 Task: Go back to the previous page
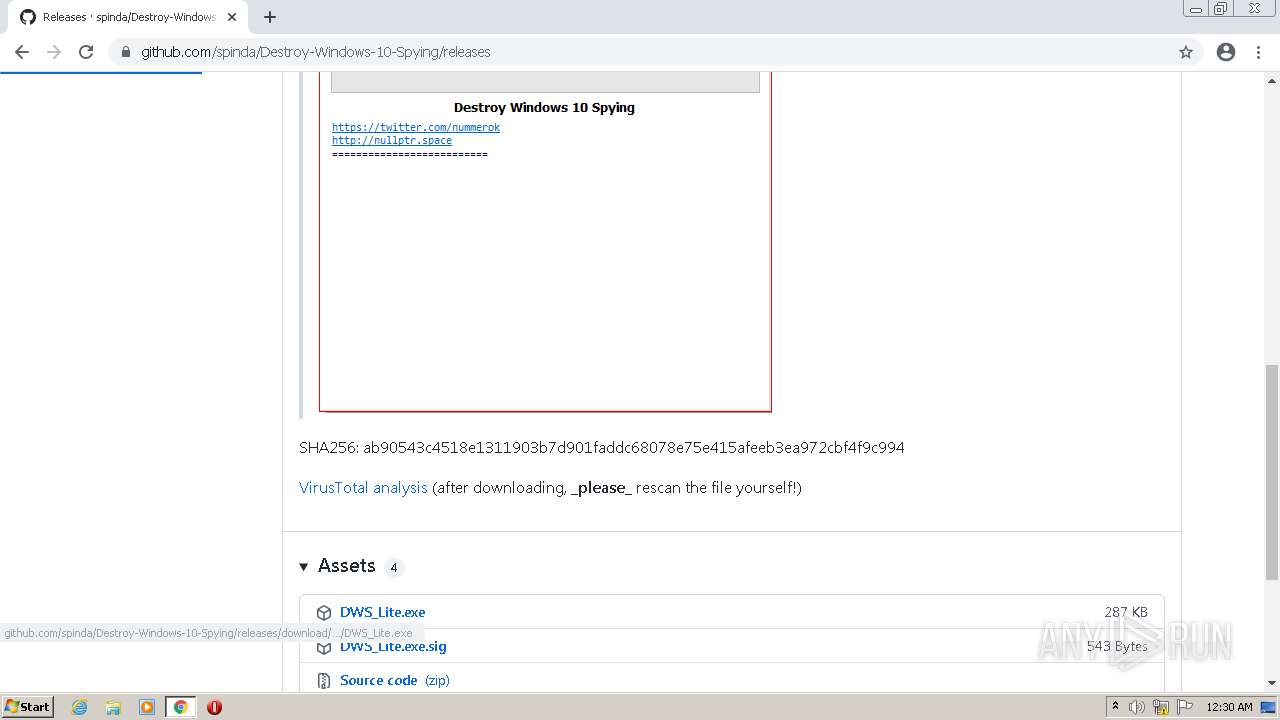pyautogui.click(x=22, y=52)
